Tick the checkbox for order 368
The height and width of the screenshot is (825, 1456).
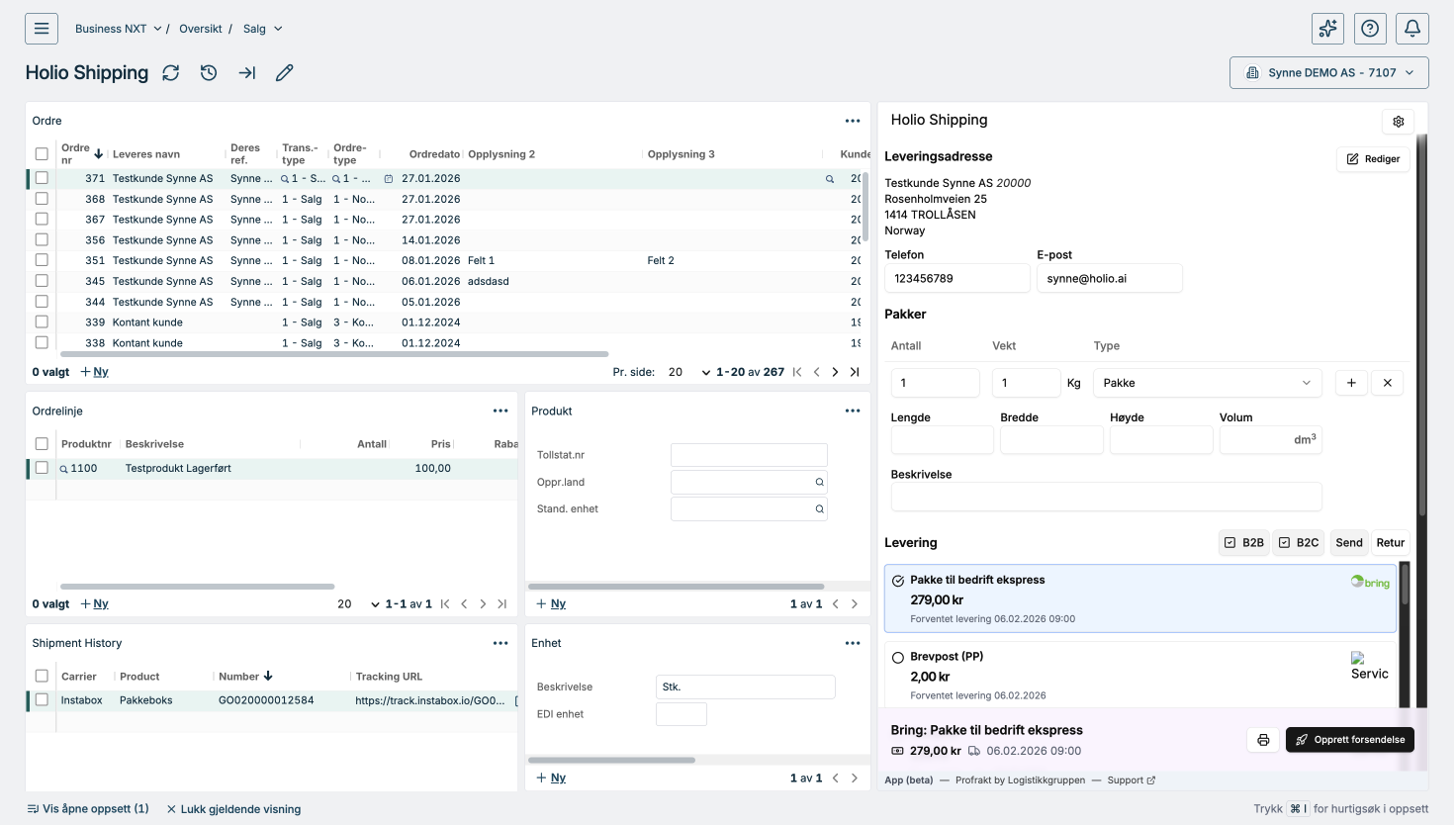click(x=42, y=199)
